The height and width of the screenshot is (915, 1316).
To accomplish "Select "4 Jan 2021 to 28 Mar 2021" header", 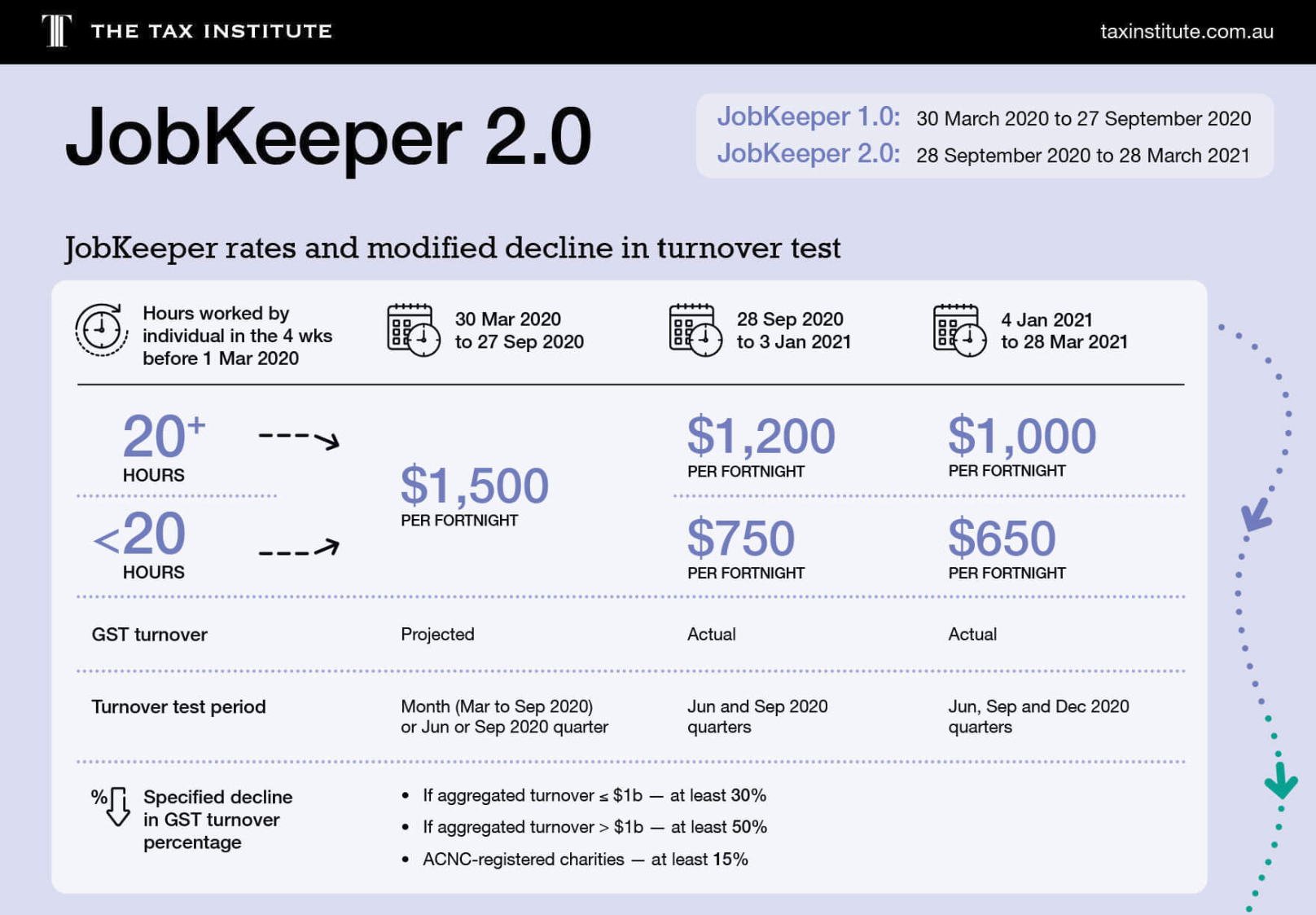I will click(x=1064, y=330).
